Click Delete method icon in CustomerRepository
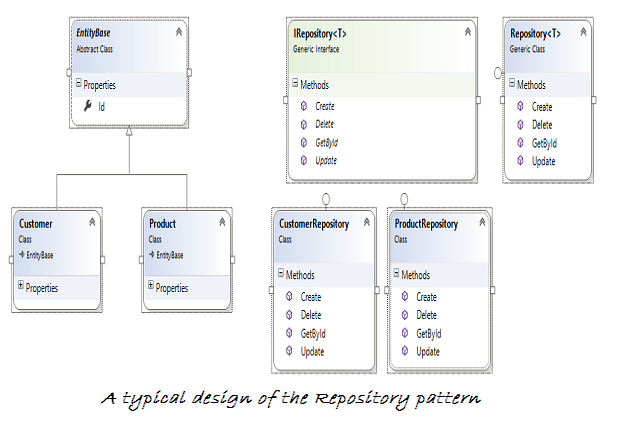The height and width of the screenshot is (425, 620). (x=289, y=314)
